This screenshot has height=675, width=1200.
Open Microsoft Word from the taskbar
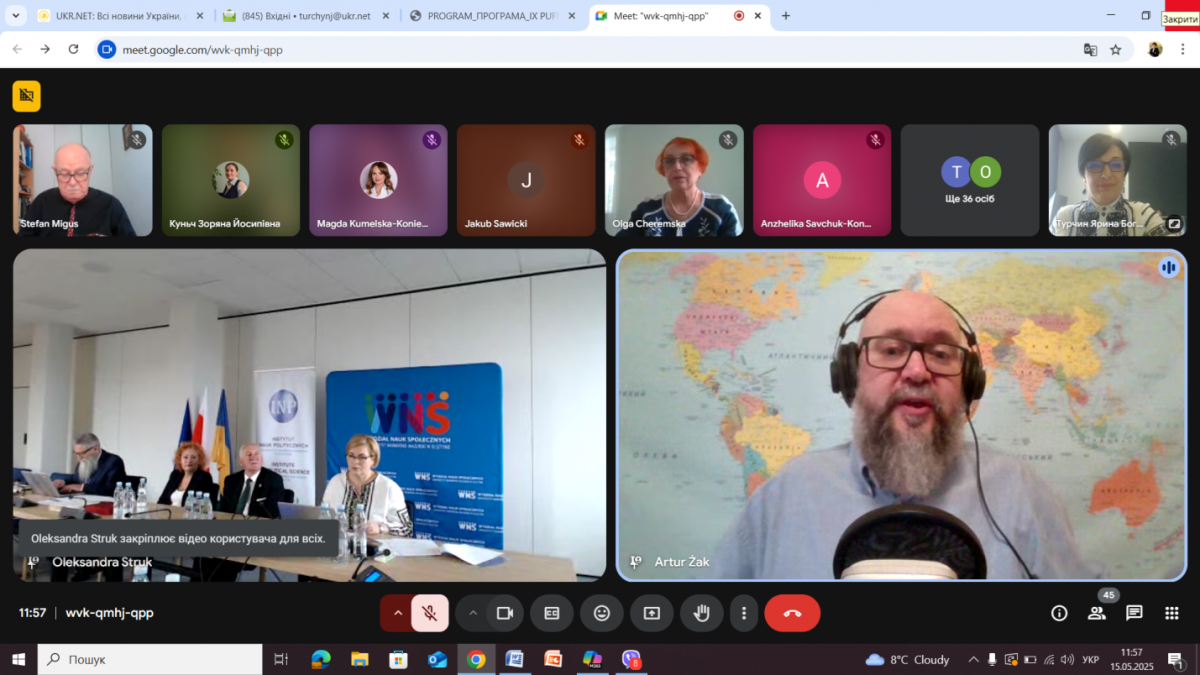(x=514, y=659)
